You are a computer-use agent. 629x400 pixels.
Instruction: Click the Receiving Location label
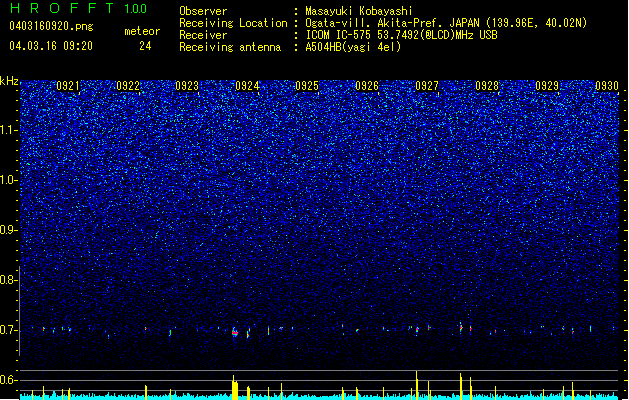tap(233, 23)
